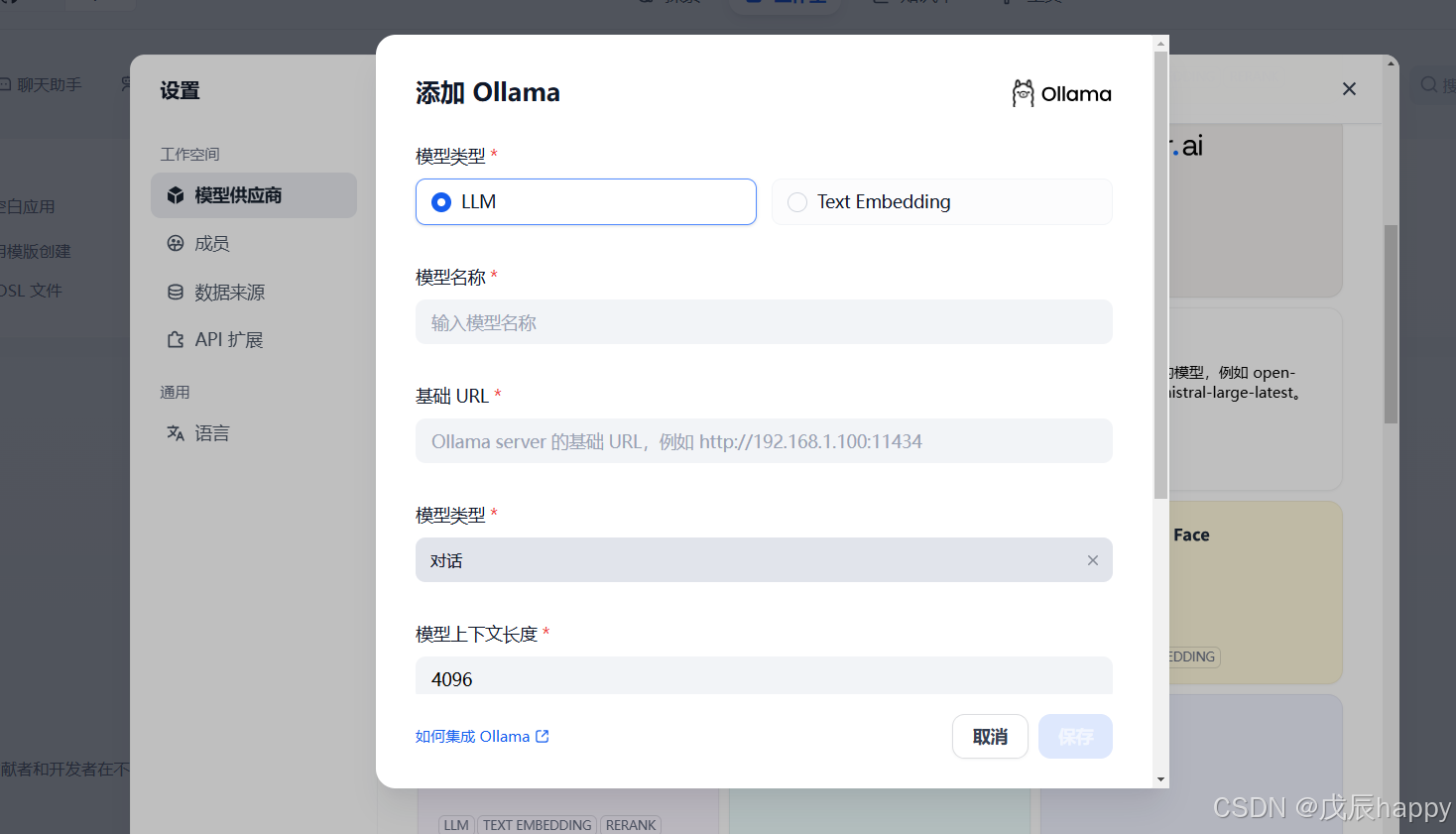The width and height of the screenshot is (1456, 834).
Task: Click the RERANK tag in background card
Action: pyautogui.click(x=631, y=824)
